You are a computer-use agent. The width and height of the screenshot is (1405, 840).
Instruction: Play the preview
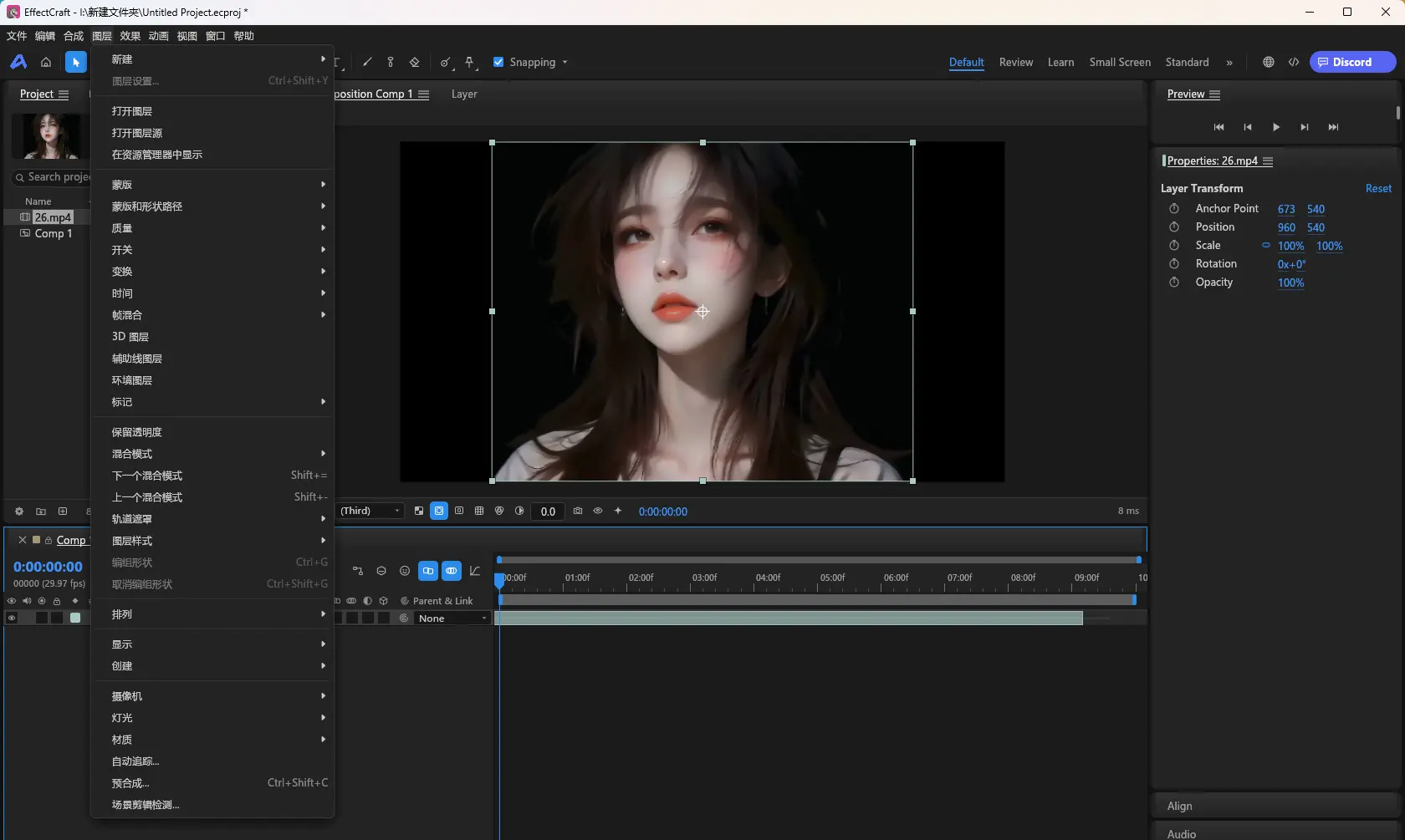coord(1276,127)
